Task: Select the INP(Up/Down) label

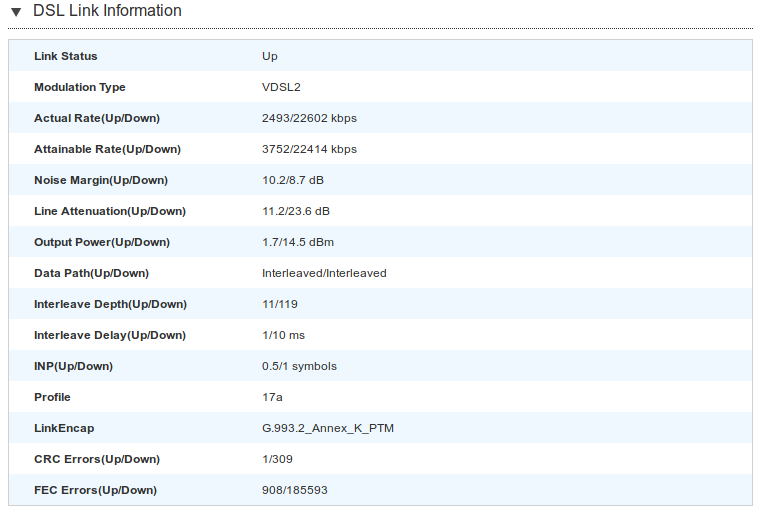Action: click(x=73, y=366)
